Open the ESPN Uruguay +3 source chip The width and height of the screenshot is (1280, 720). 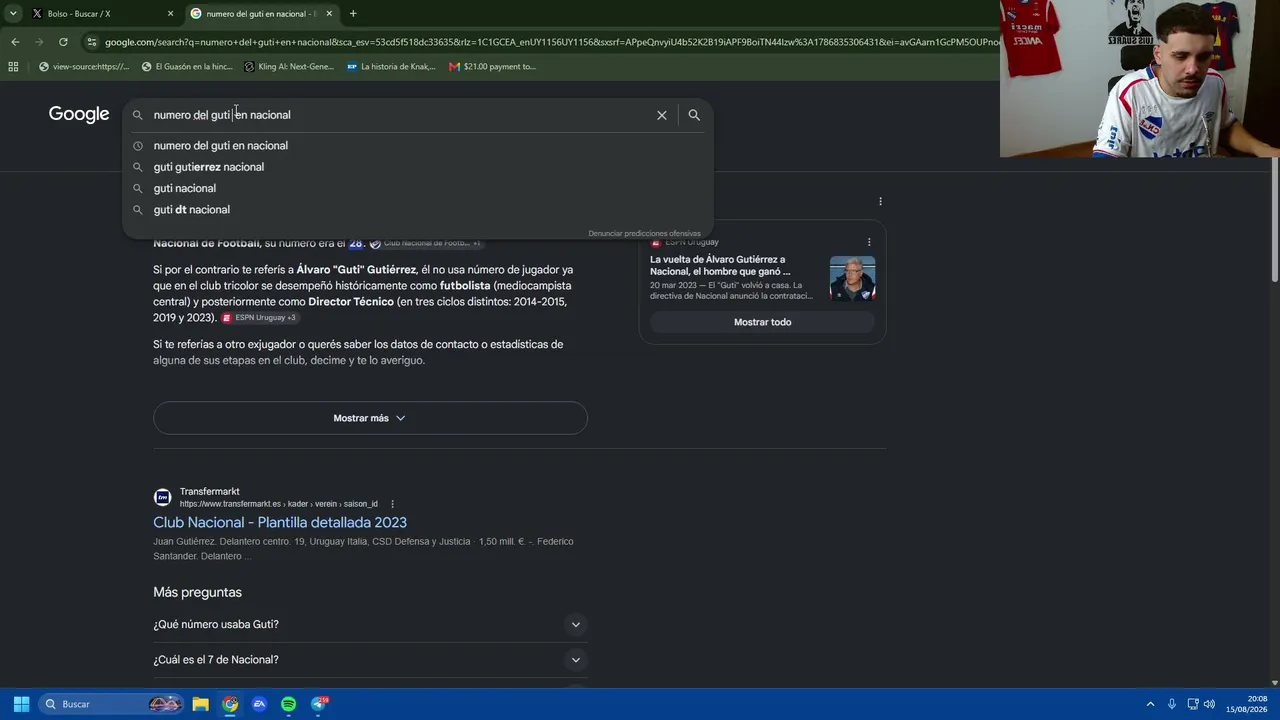[259, 318]
